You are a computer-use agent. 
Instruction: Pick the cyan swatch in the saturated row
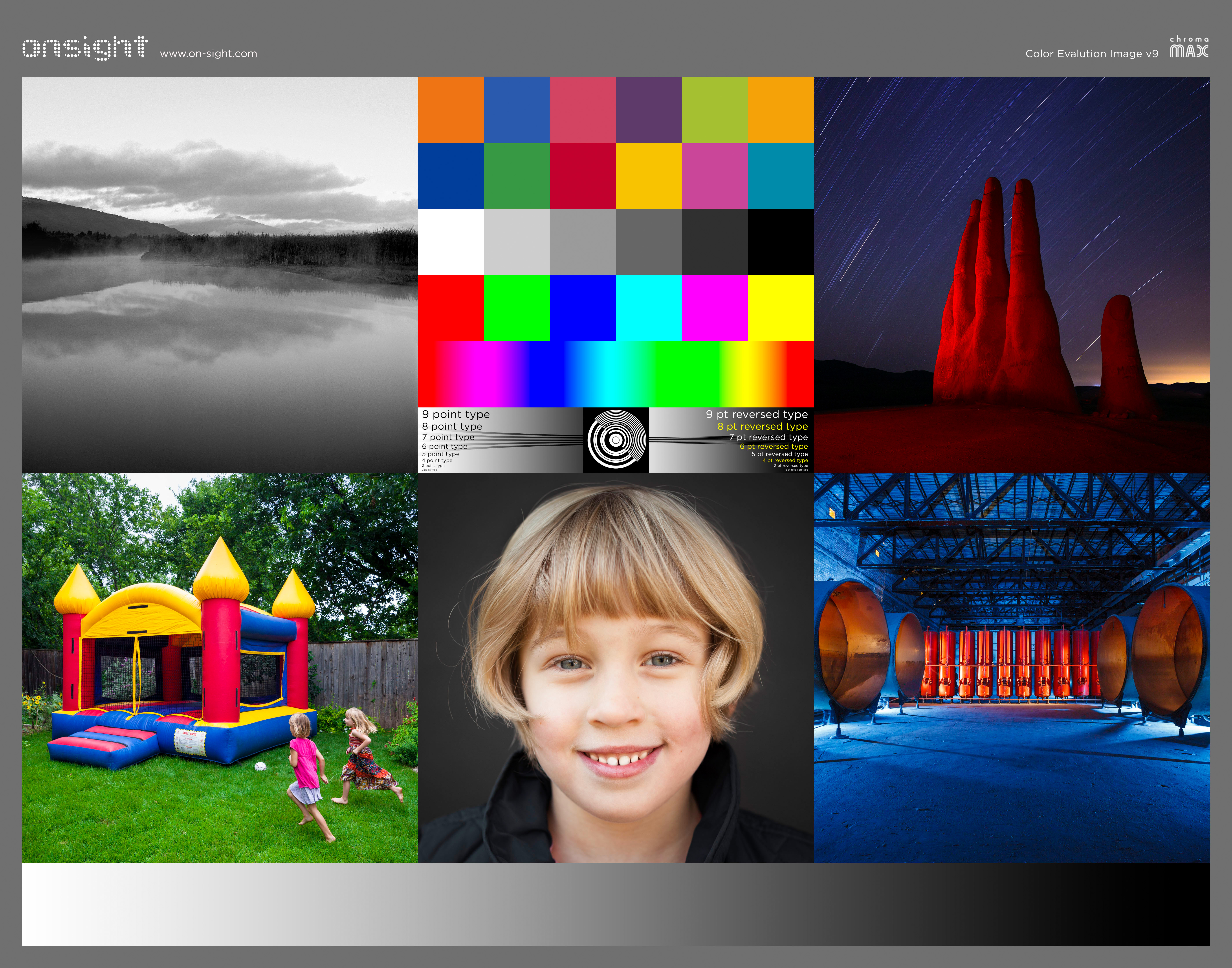click(649, 308)
